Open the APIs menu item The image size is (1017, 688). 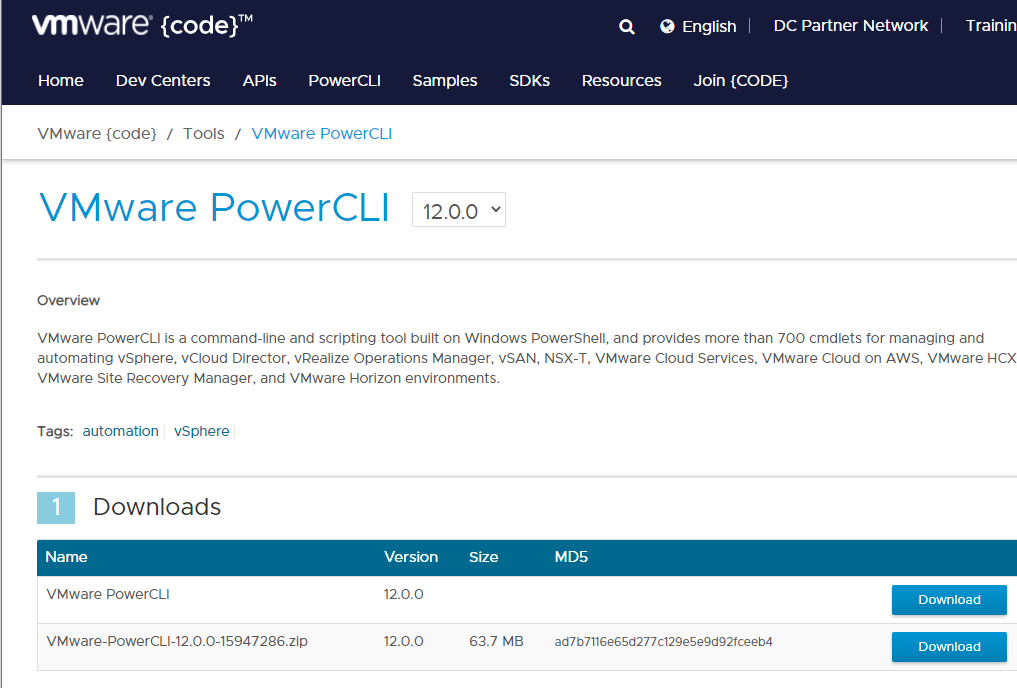pos(259,80)
